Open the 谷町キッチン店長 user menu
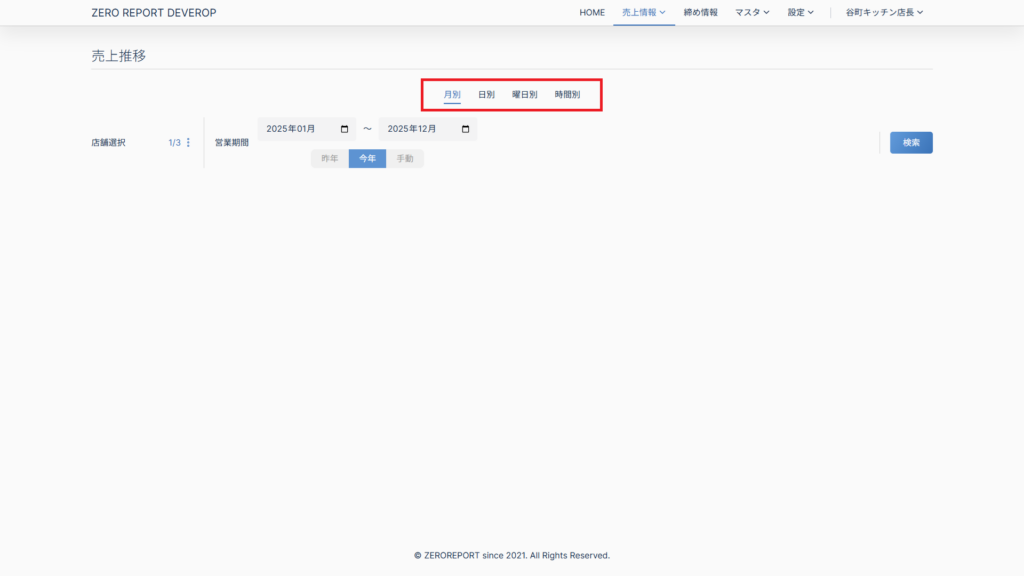This screenshot has height=576, width=1024. [884, 13]
